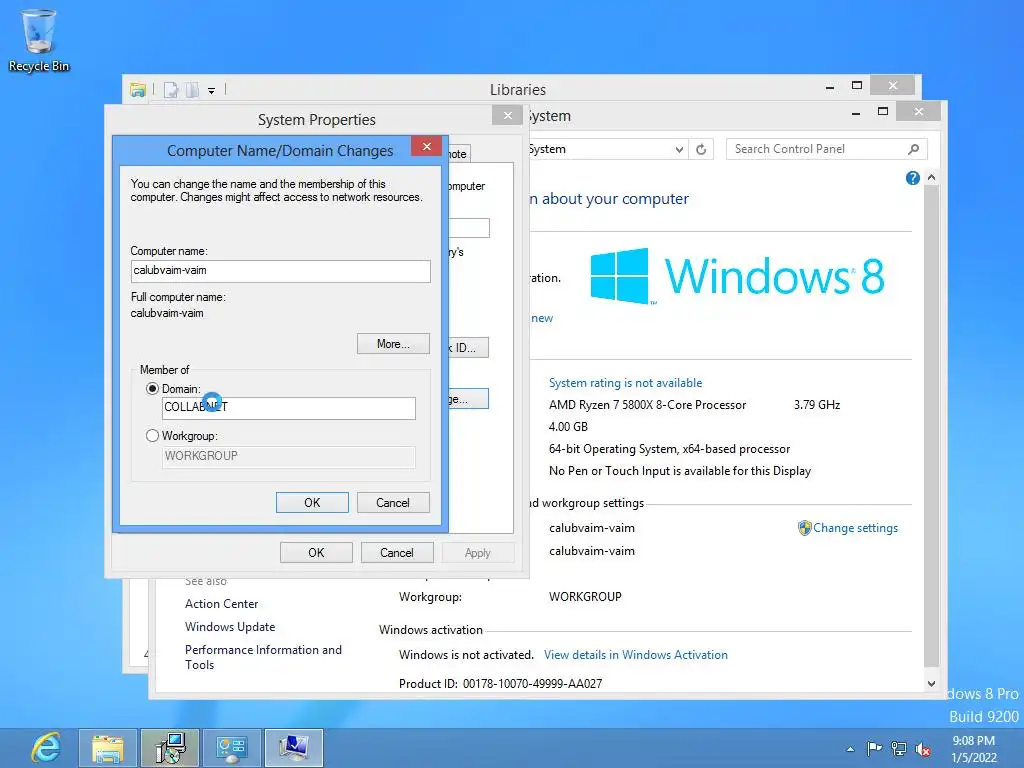
Task: Click the network setup taskbar icon
Action: (170, 748)
